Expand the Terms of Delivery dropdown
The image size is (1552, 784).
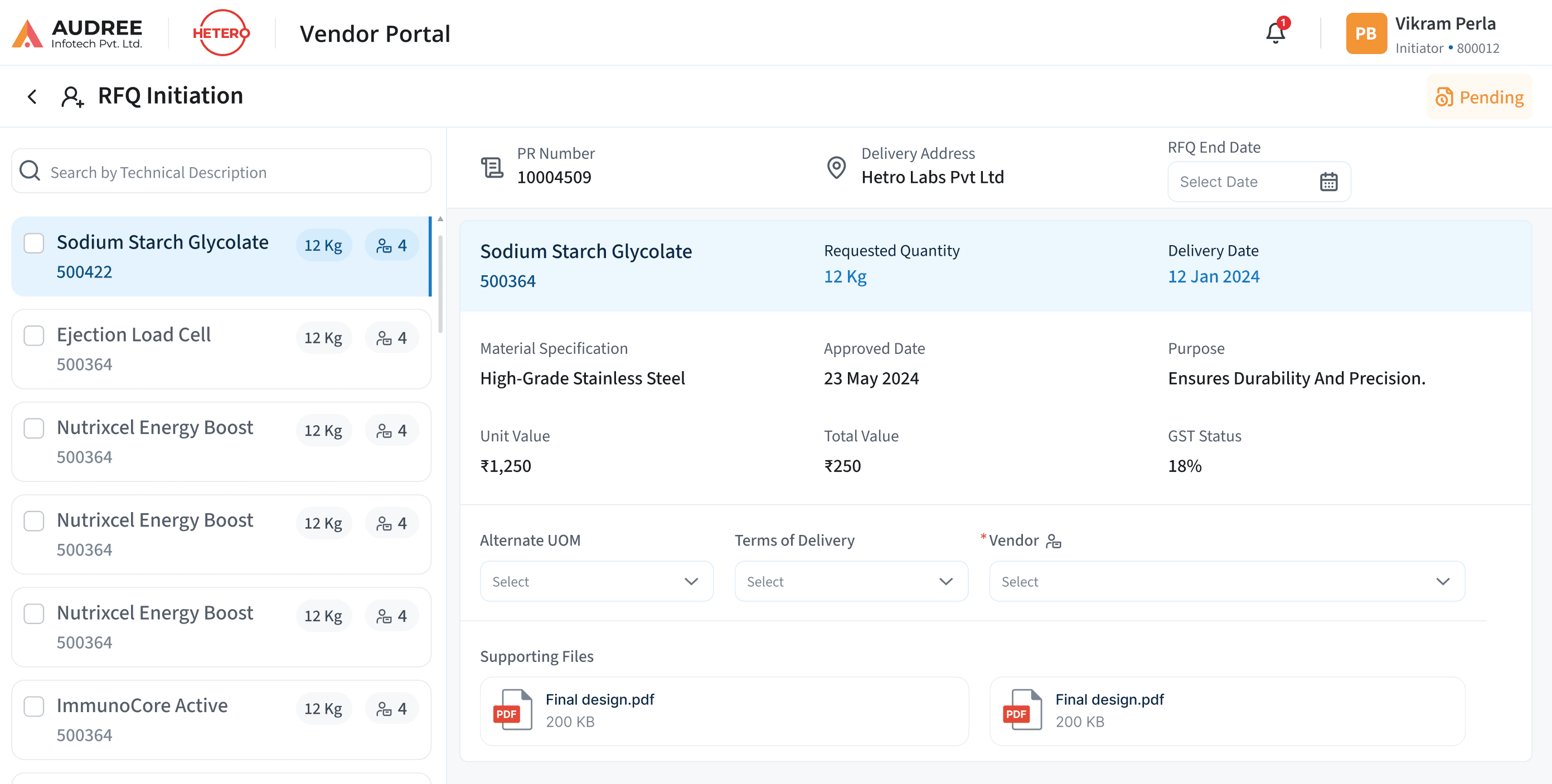[x=851, y=581]
